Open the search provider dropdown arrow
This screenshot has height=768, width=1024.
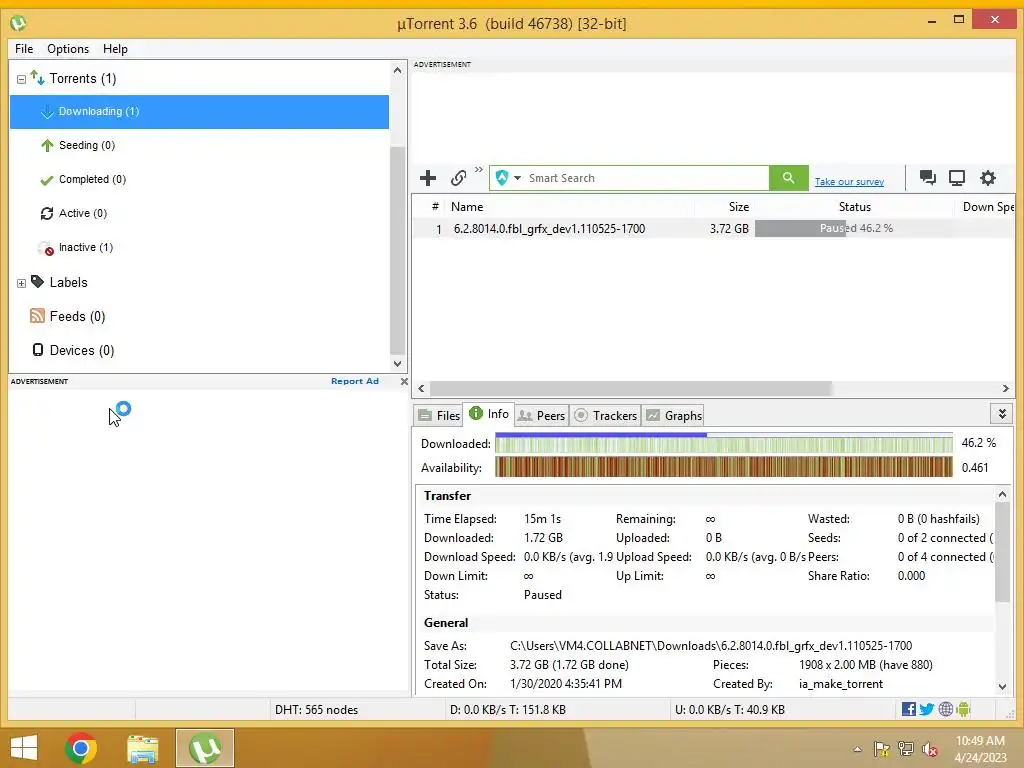pos(517,178)
